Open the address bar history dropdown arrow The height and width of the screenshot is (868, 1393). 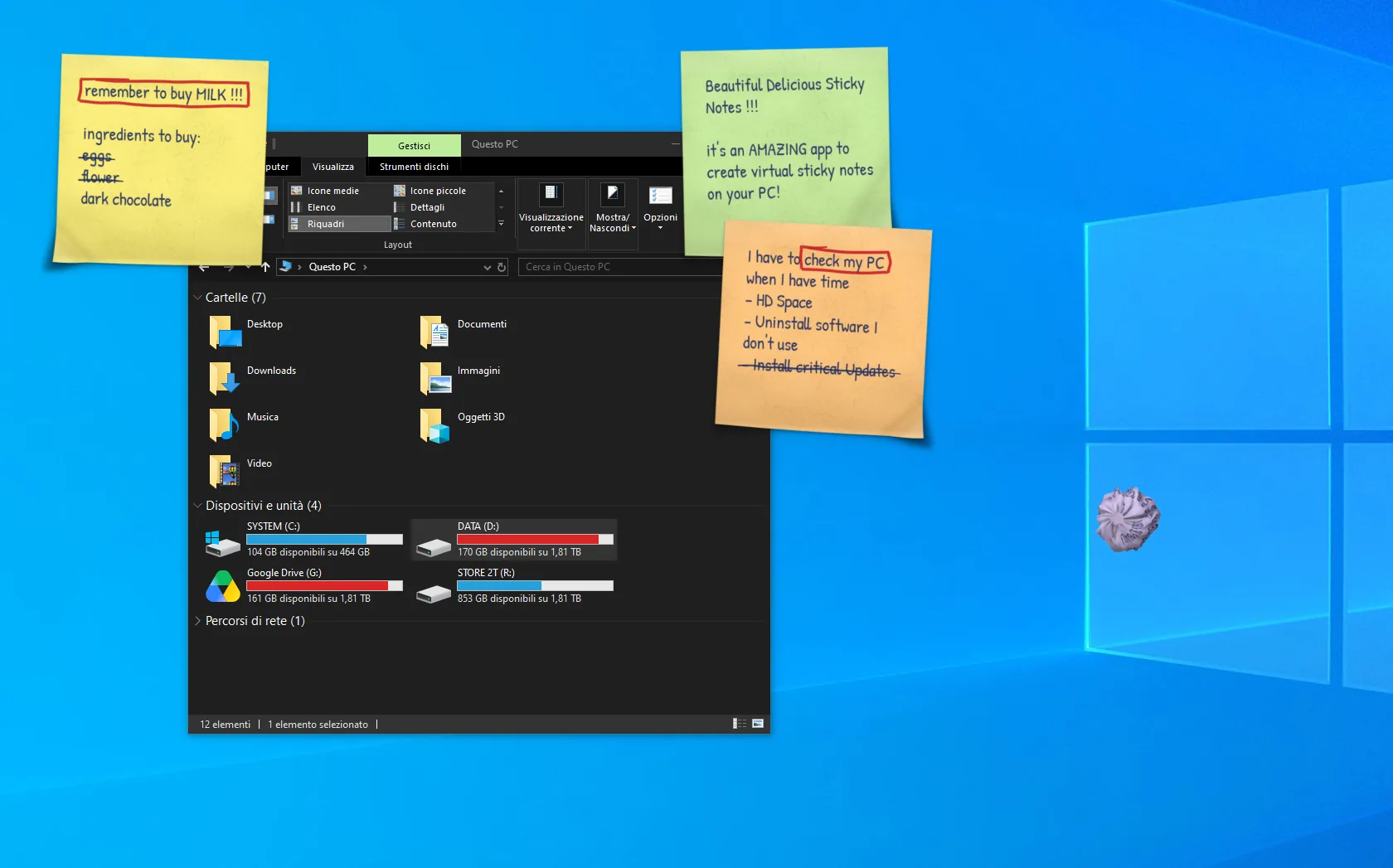488,267
